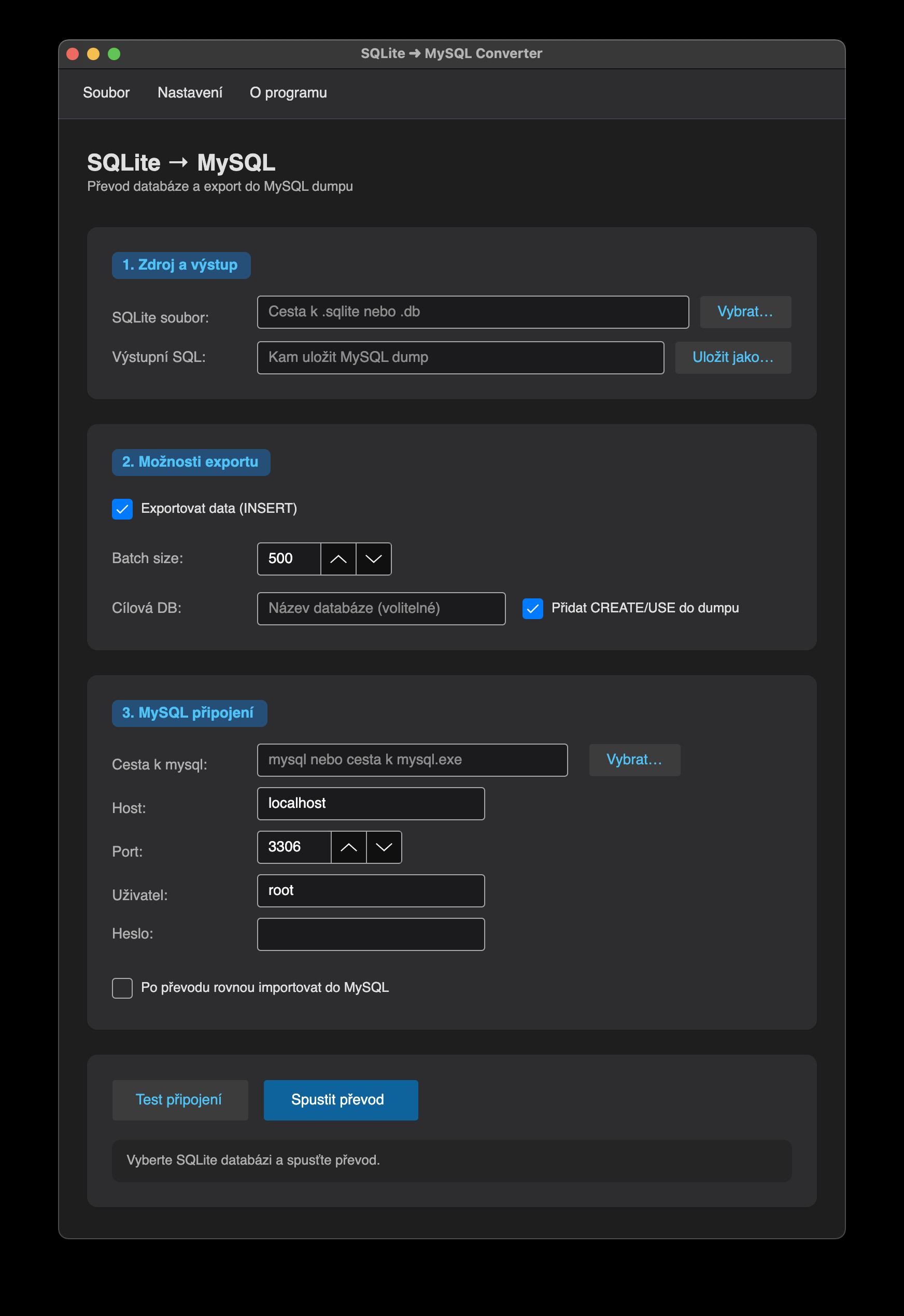Click status text Vyberte SQLite databázi
This screenshot has height=1316, width=904.
point(253,1160)
